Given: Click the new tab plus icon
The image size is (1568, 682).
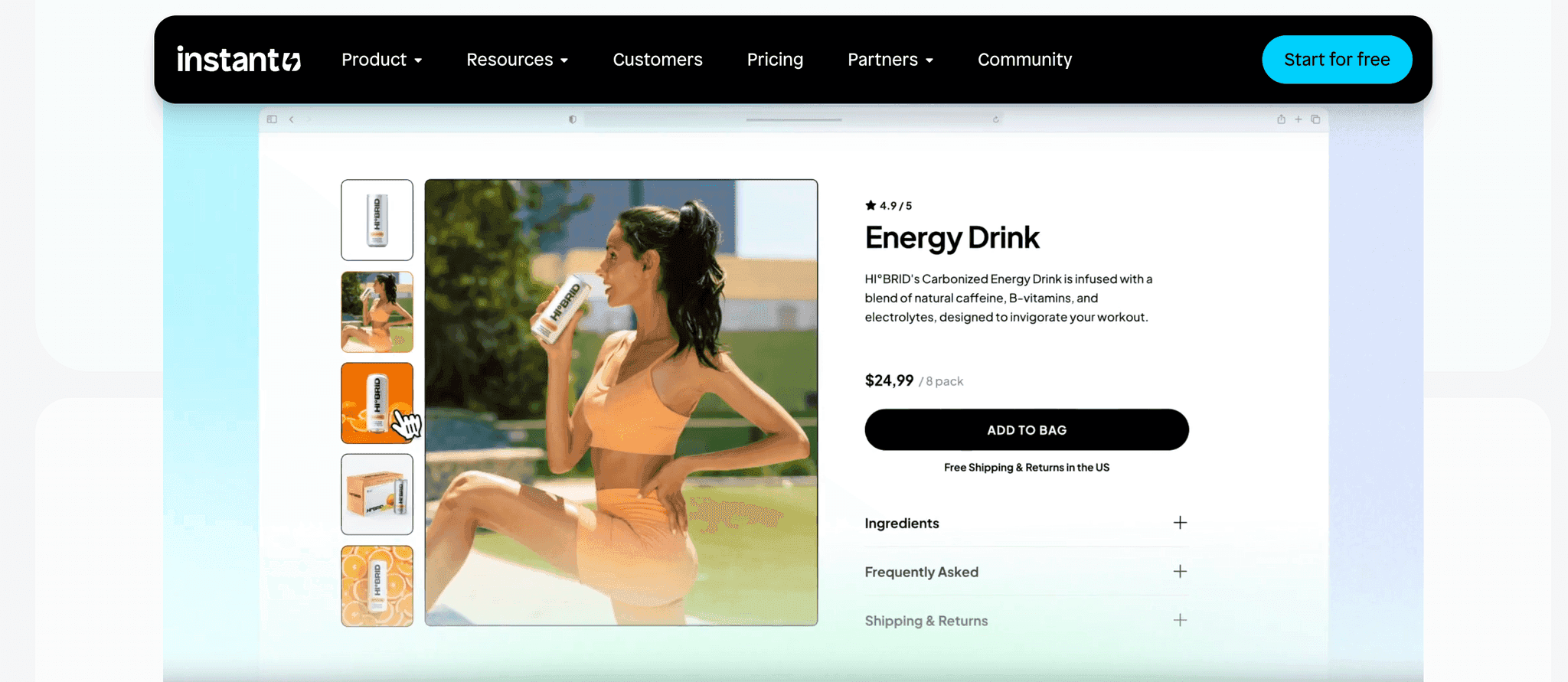Looking at the screenshot, I should coord(1298,119).
